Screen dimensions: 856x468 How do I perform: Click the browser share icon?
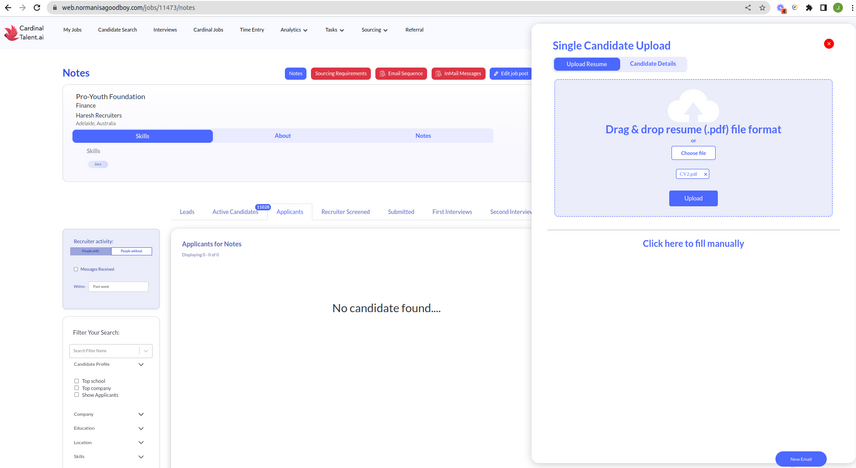tap(748, 7)
